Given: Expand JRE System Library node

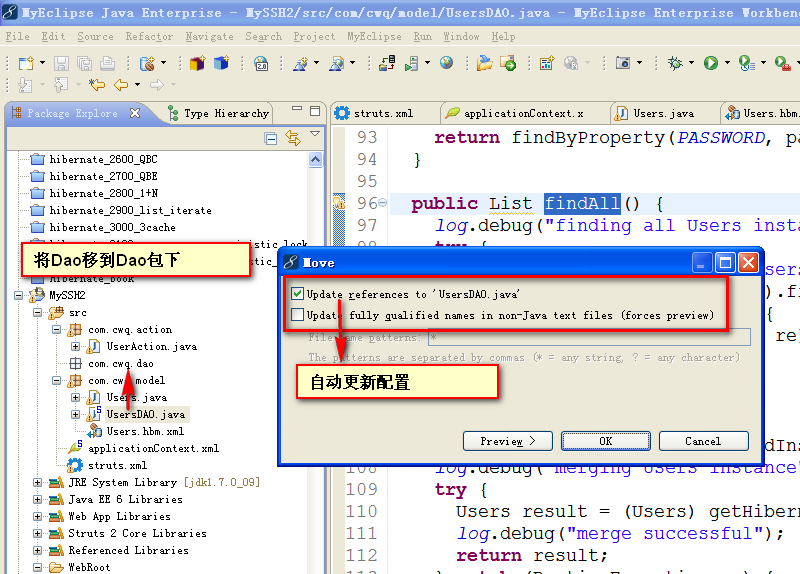Looking at the screenshot, I should click(x=38, y=482).
